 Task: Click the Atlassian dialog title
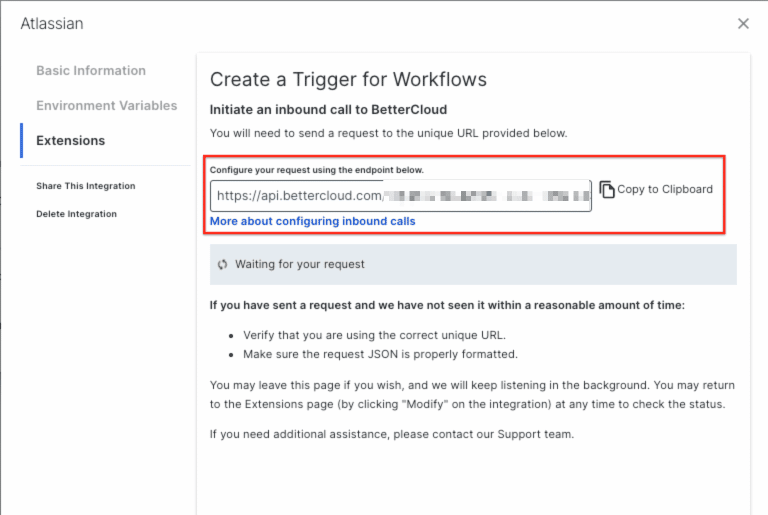(x=52, y=24)
